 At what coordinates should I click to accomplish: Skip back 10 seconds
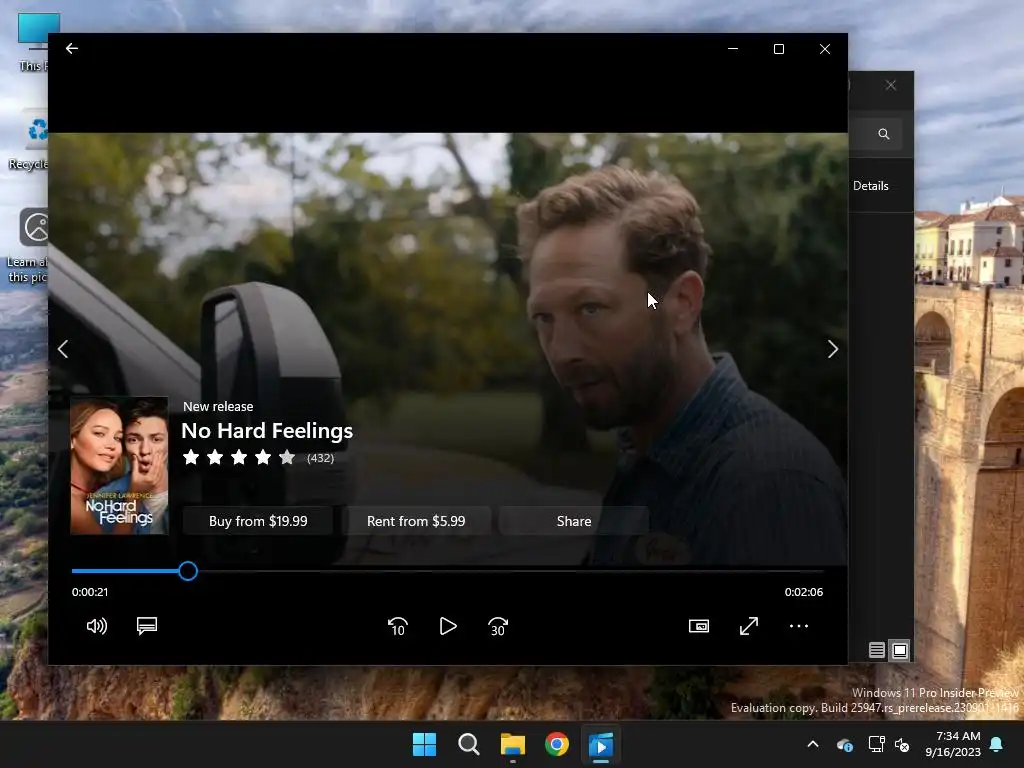pyautogui.click(x=398, y=626)
